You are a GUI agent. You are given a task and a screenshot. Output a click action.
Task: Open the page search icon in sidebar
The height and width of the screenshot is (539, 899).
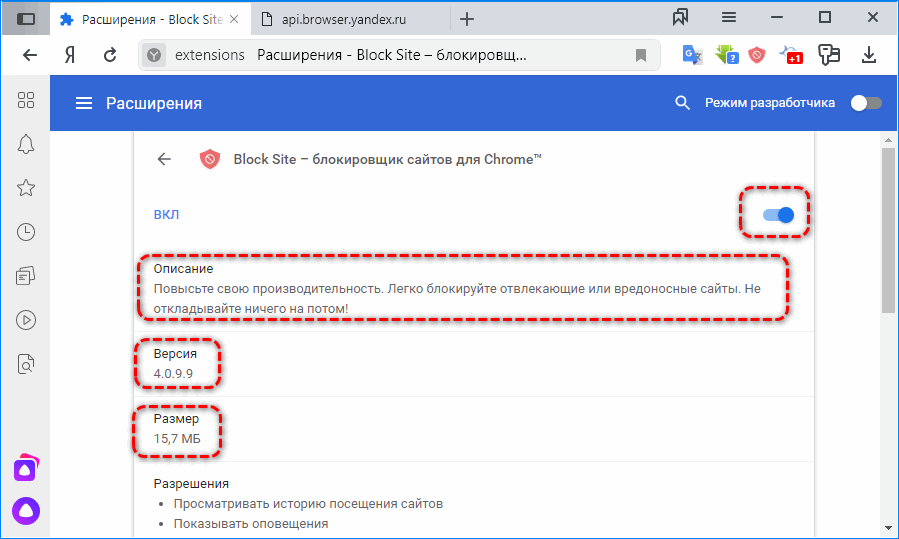(26, 364)
